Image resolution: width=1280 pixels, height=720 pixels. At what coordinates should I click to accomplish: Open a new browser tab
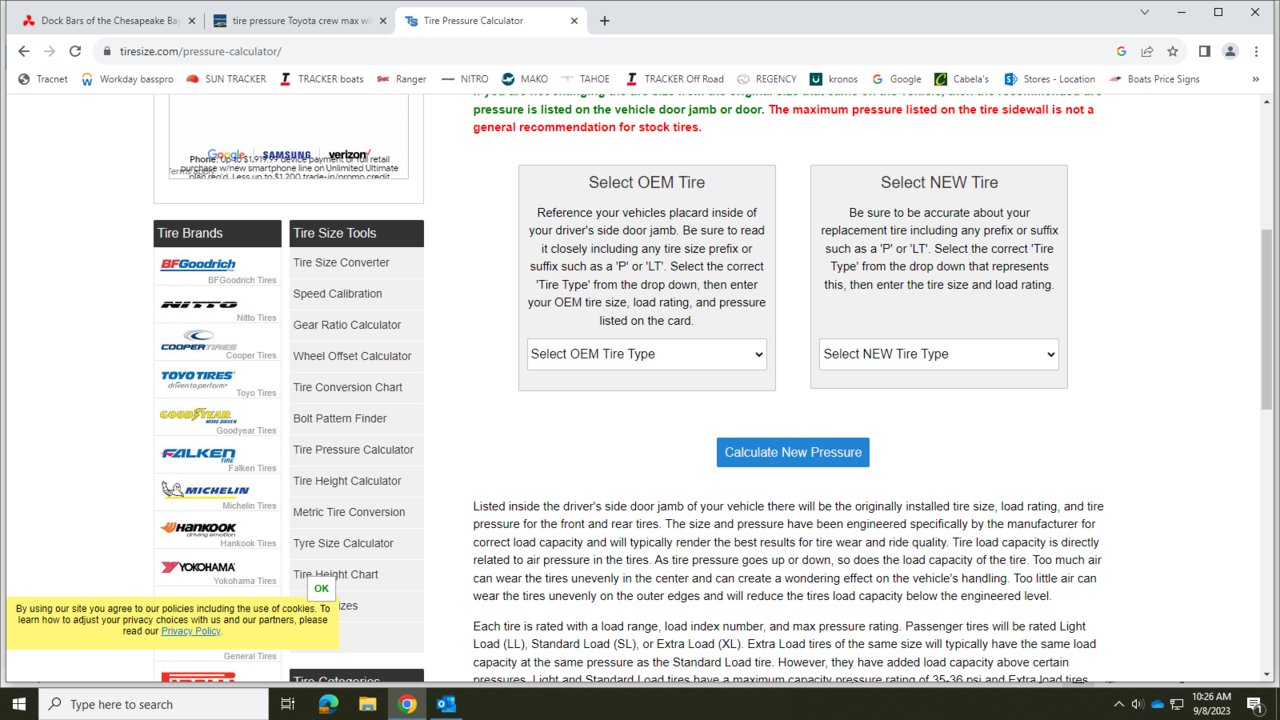tap(605, 20)
